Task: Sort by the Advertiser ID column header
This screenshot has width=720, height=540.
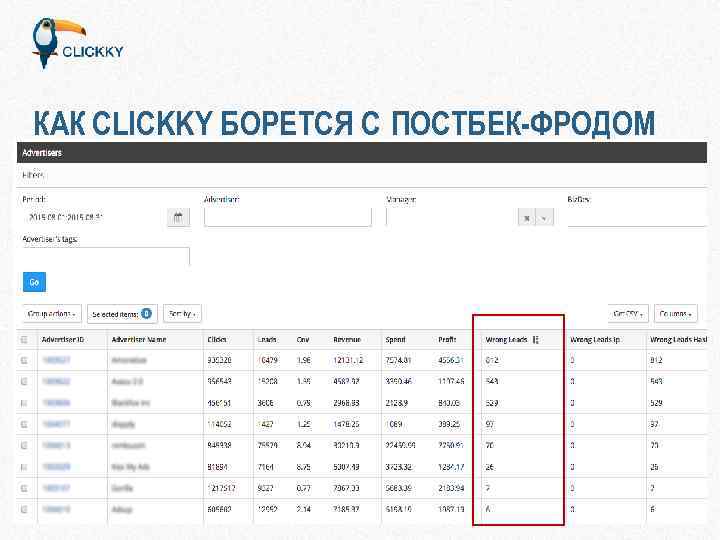Action: 63,340
